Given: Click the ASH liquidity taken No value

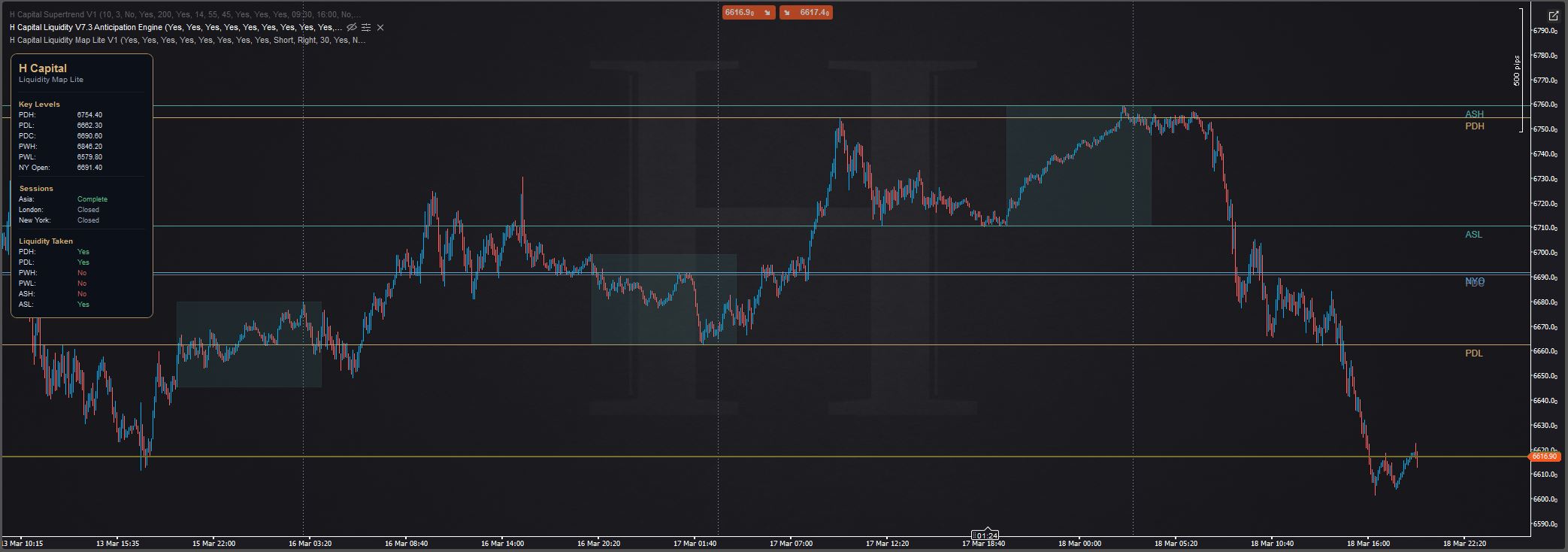Looking at the screenshot, I should (x=82, y=294).
